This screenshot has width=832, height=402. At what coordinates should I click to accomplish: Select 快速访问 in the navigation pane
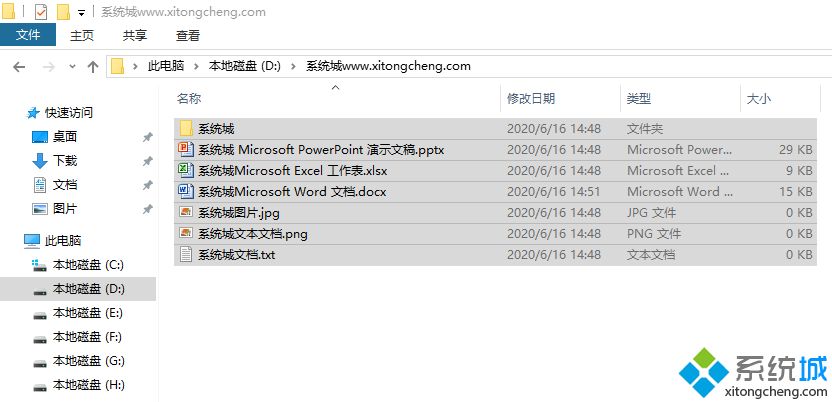coord(68,112)
